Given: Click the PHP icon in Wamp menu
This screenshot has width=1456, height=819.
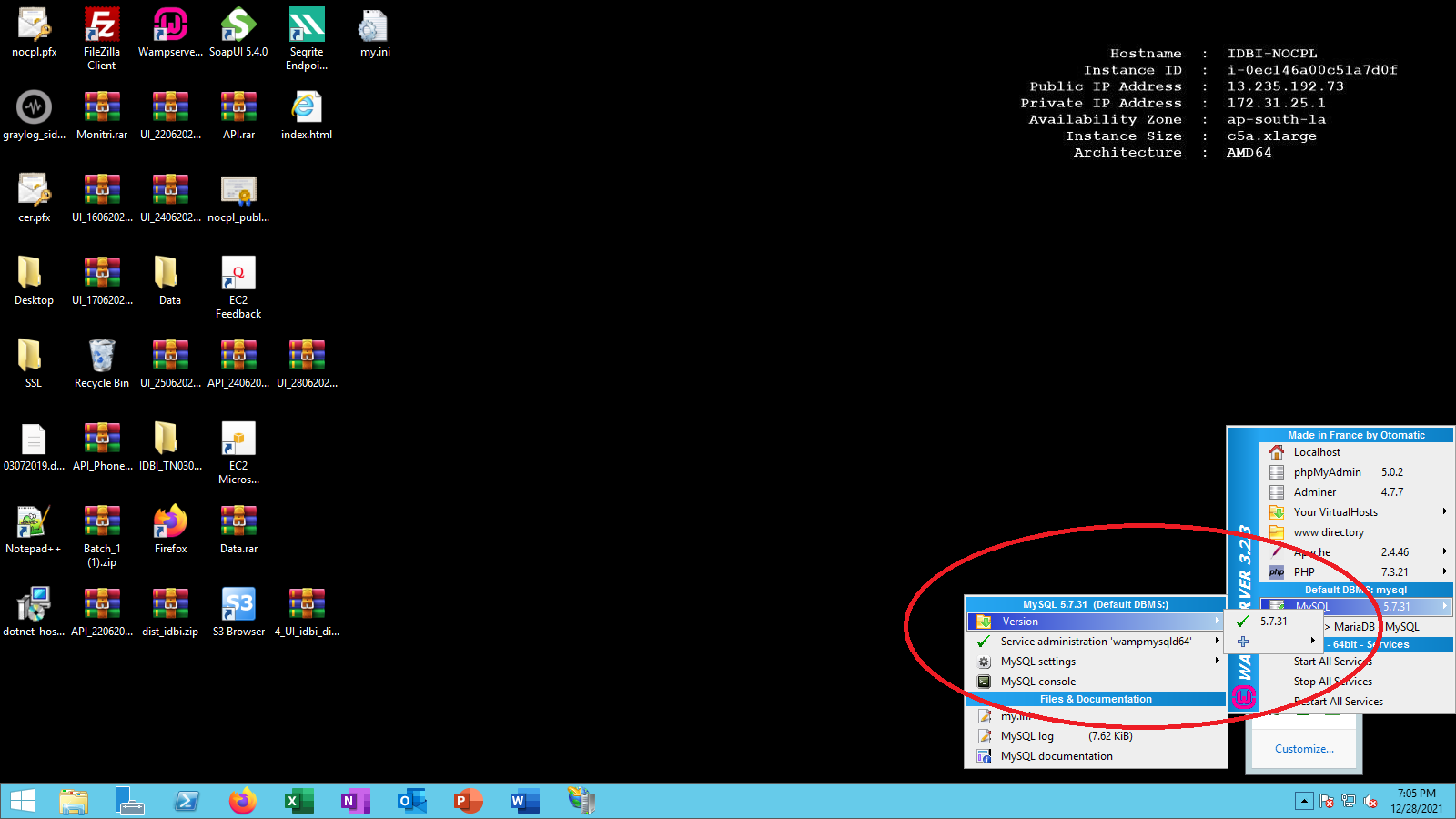Looking at the screenshot, I should (1277, 572).
